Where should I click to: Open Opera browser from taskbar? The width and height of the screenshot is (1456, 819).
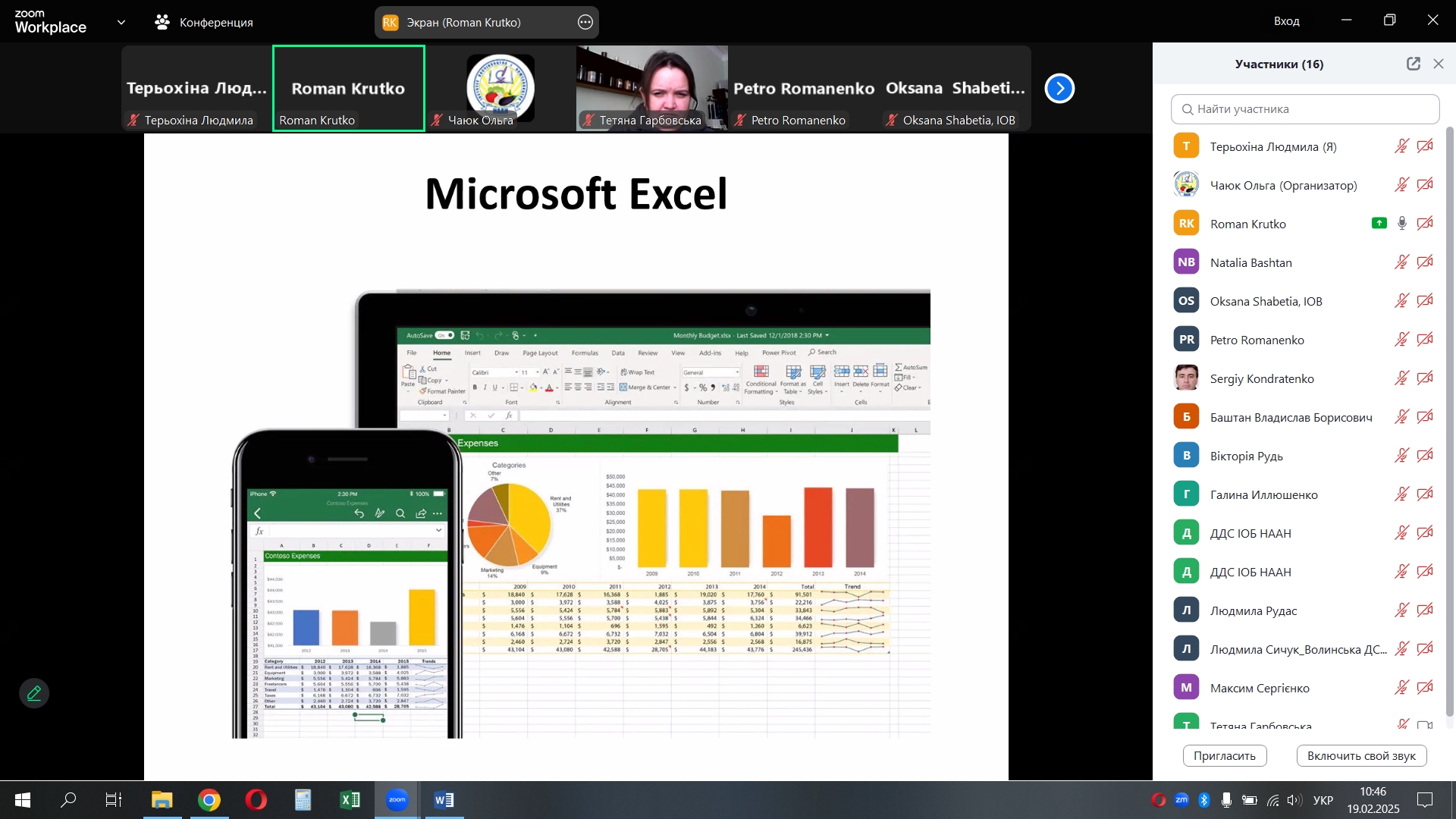256,800
